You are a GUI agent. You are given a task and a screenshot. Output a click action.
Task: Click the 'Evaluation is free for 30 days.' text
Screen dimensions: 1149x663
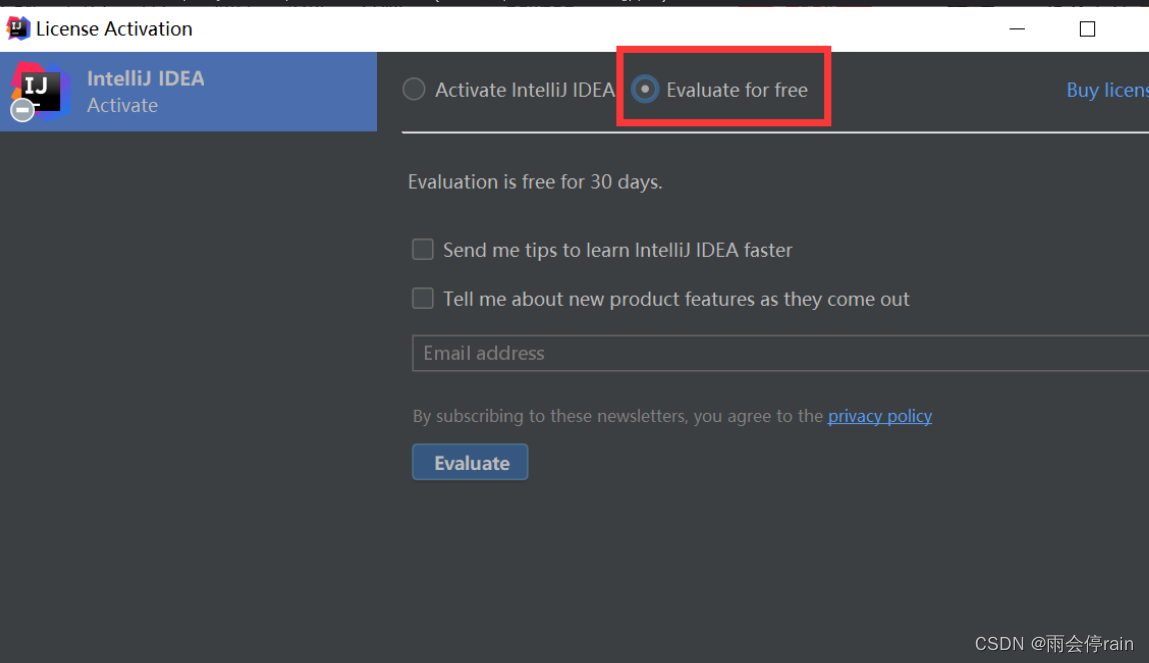[535, 182]
